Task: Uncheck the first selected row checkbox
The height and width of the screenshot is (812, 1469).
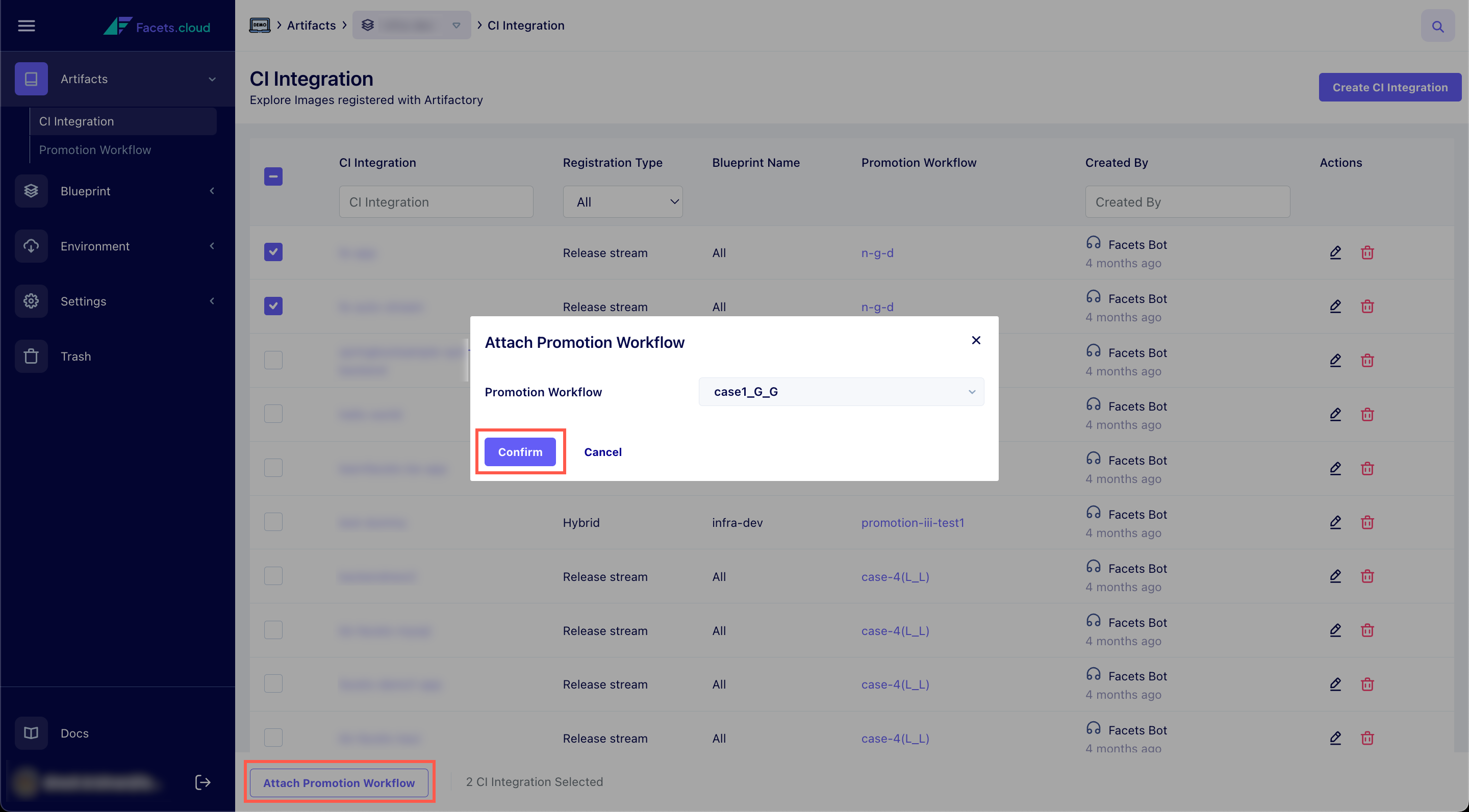Action: tap(273, 252)
